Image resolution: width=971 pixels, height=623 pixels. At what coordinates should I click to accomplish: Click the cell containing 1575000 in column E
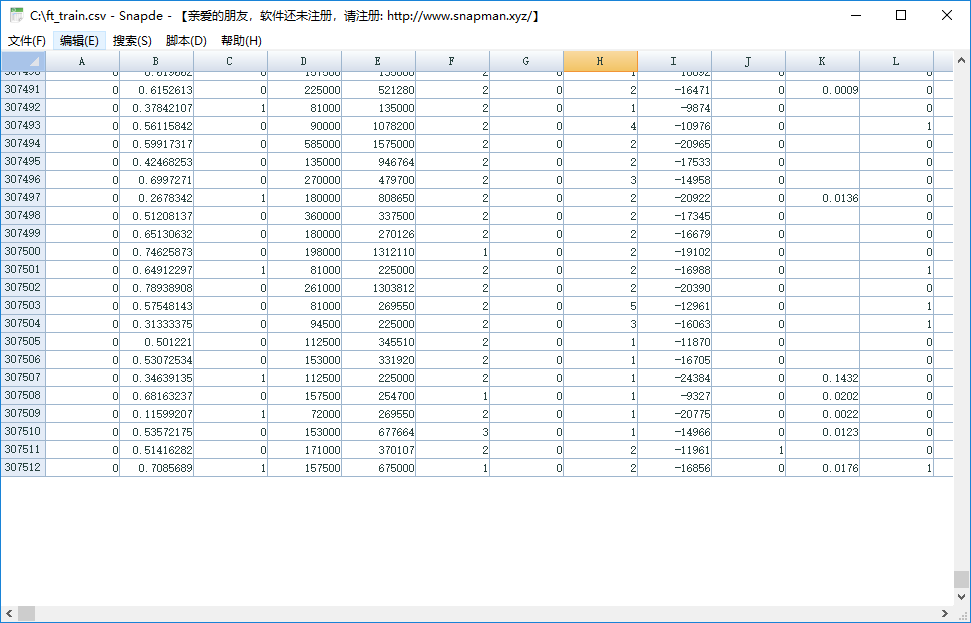tap(378, 143)
